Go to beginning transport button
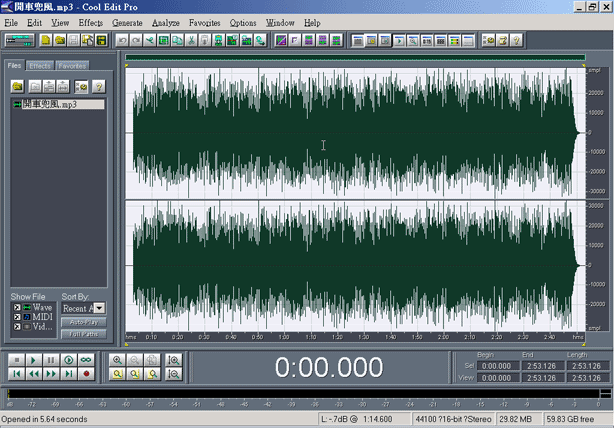This screenshot has height=428, width=614. tap(16, 374)
